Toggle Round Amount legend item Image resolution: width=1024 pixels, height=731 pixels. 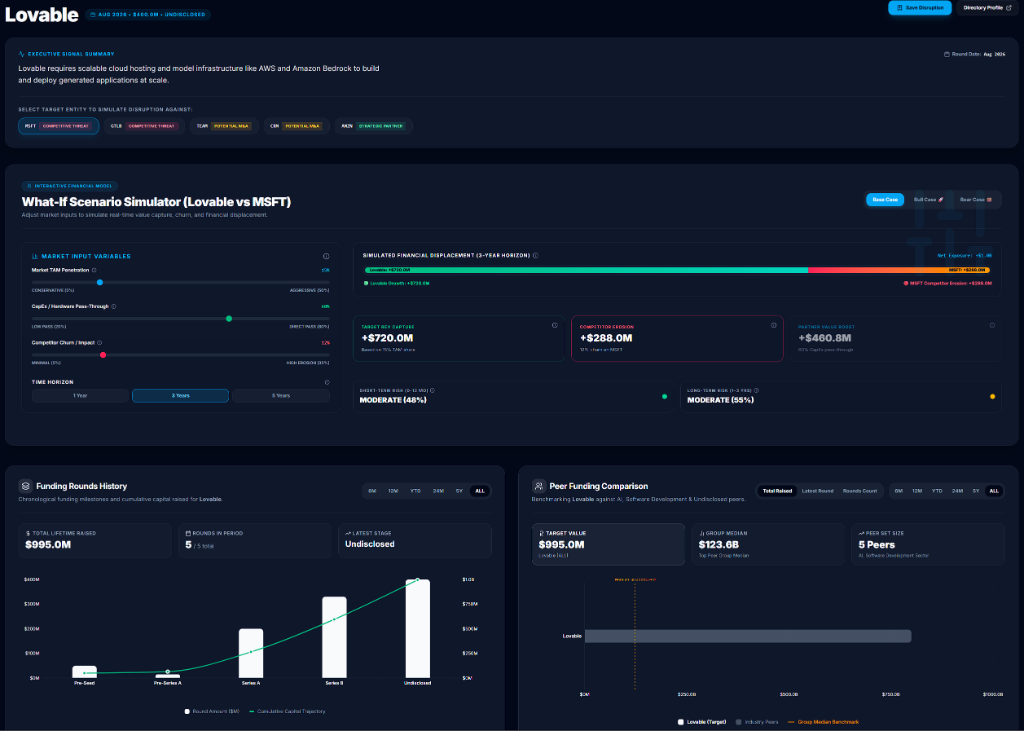pos(212,711)
